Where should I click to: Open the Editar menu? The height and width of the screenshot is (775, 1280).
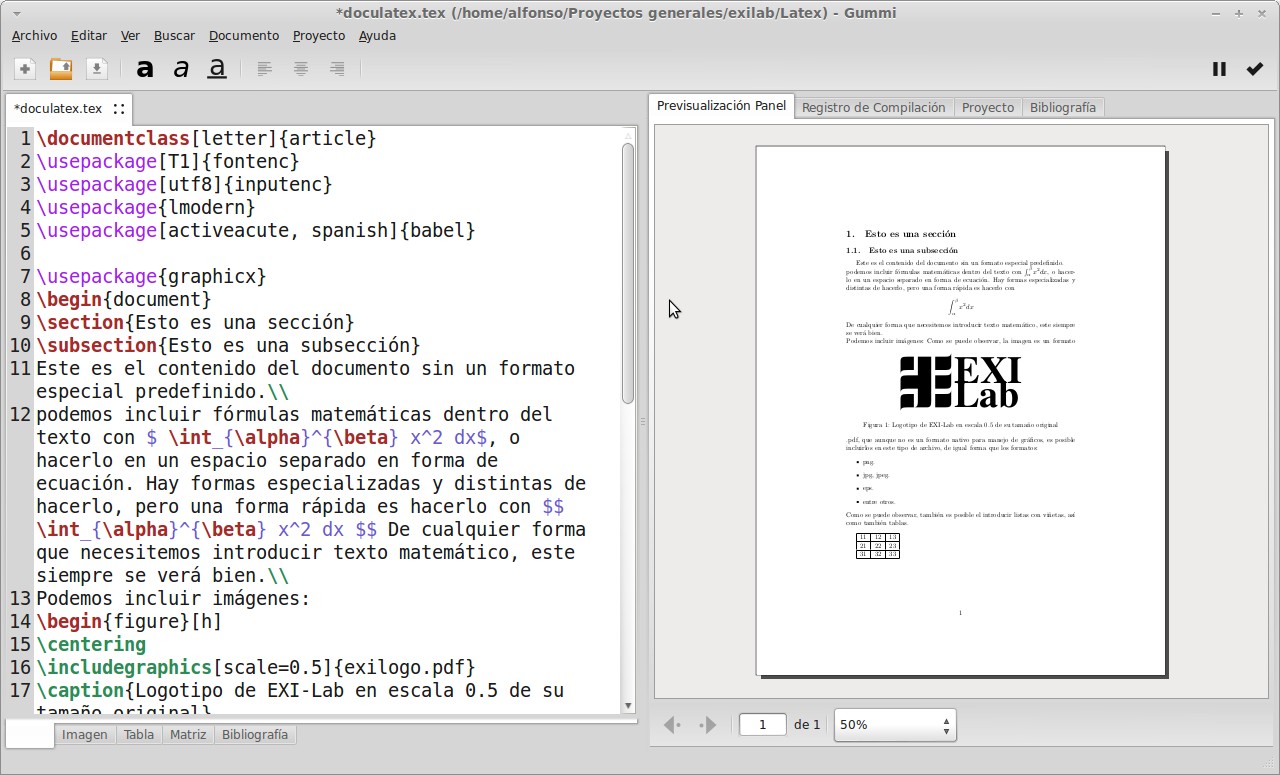click(89, 35)
